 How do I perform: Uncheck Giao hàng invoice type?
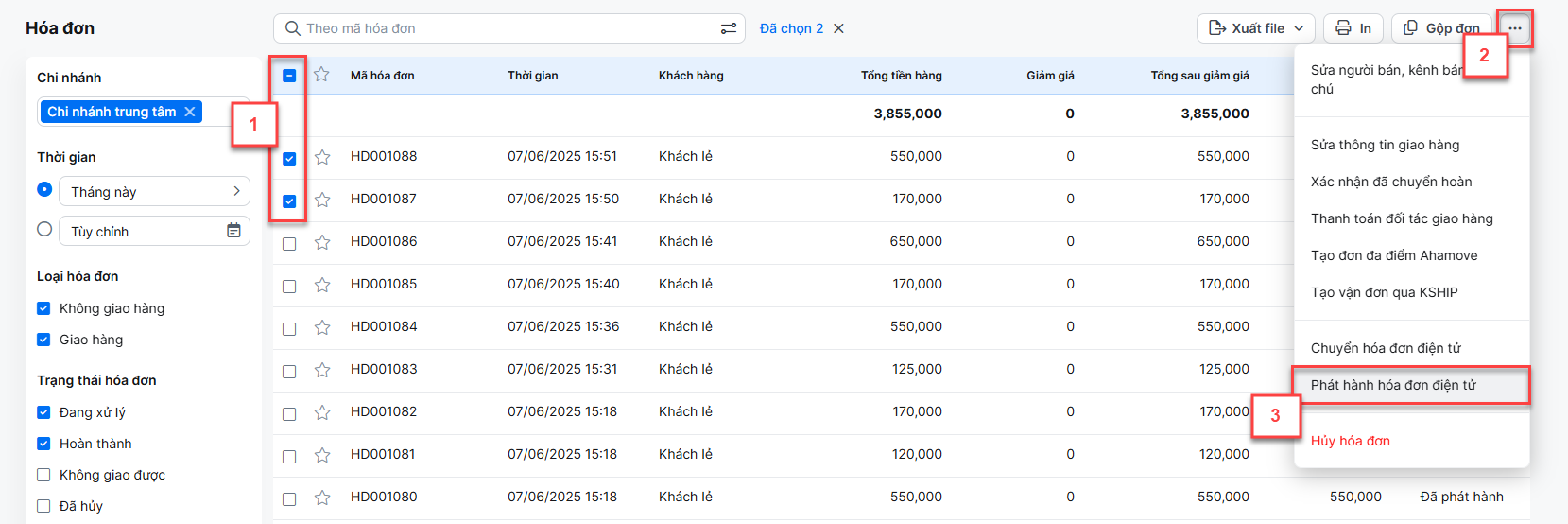[43, 340]
